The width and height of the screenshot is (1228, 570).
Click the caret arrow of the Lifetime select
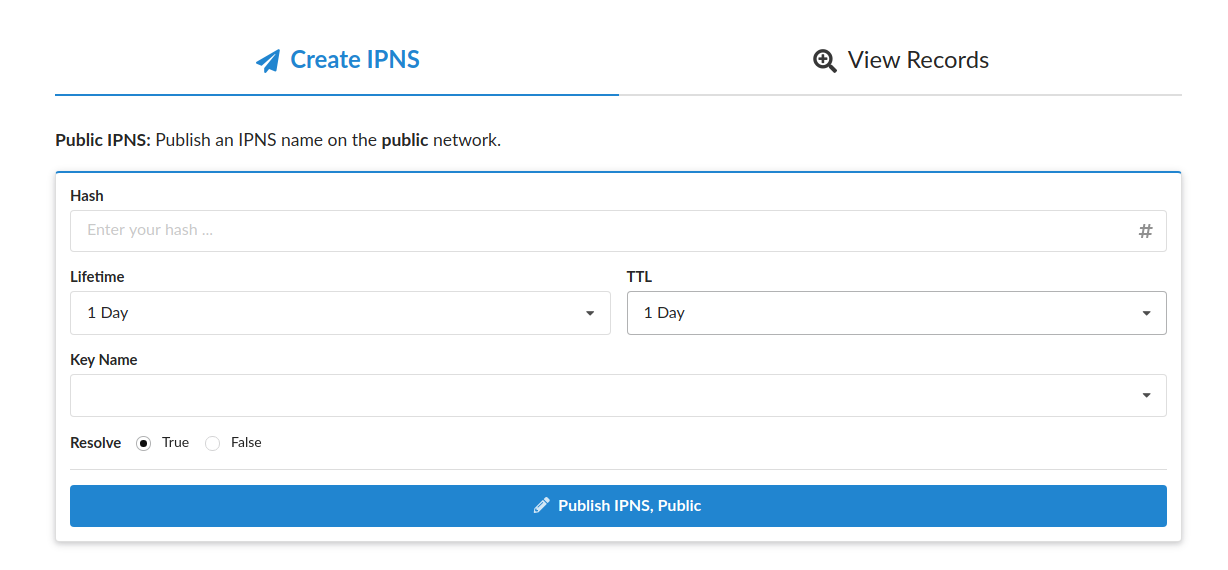[590, 314]
